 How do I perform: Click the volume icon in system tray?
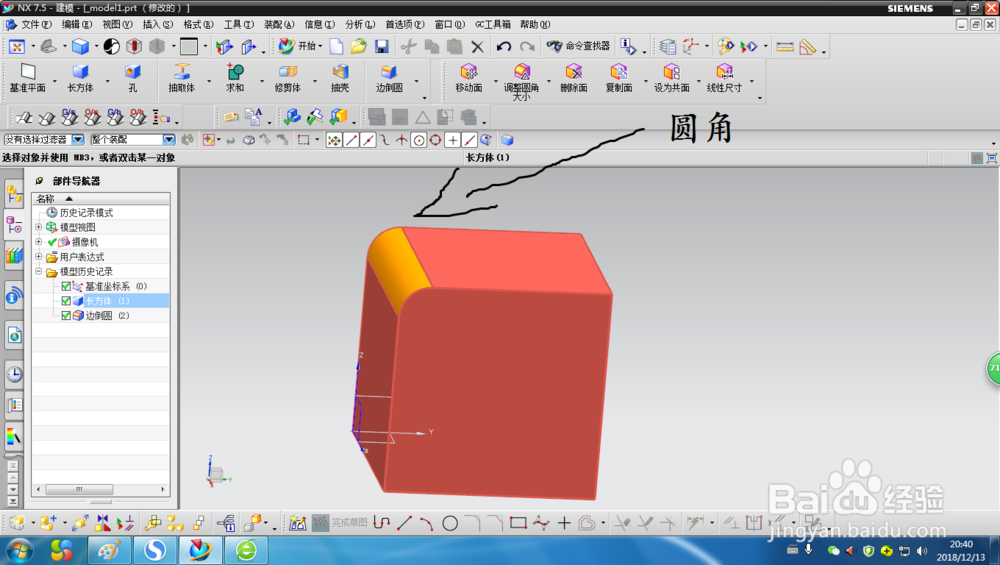[x=922, y=550]
